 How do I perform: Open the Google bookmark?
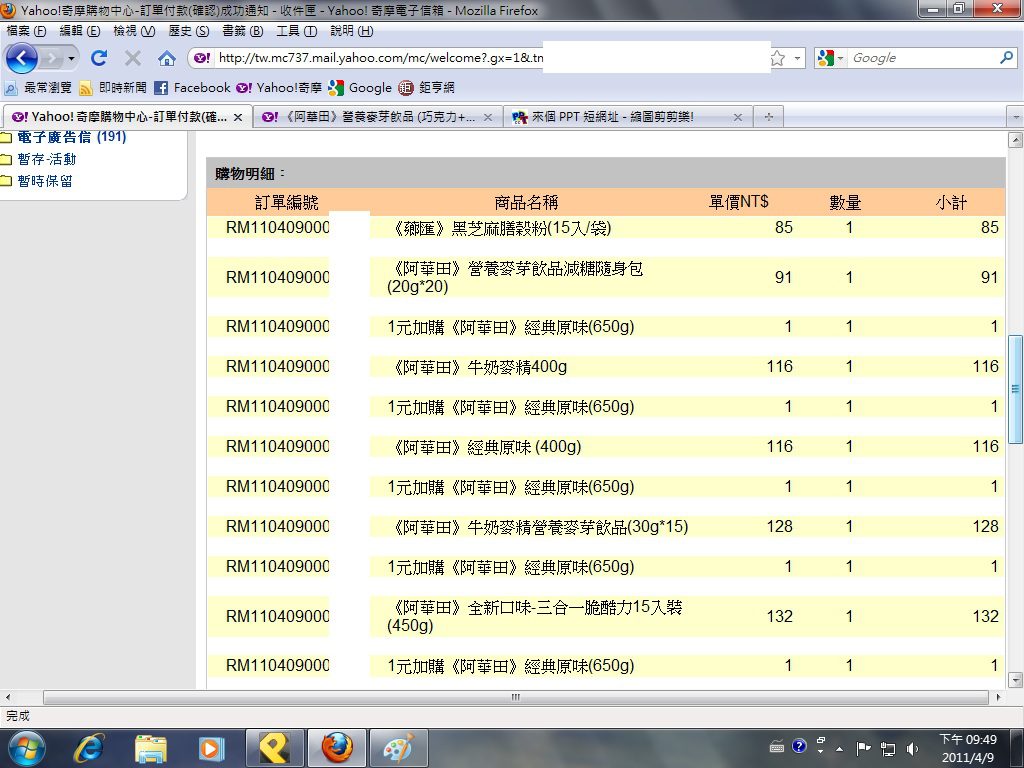[x=360, y=88]
